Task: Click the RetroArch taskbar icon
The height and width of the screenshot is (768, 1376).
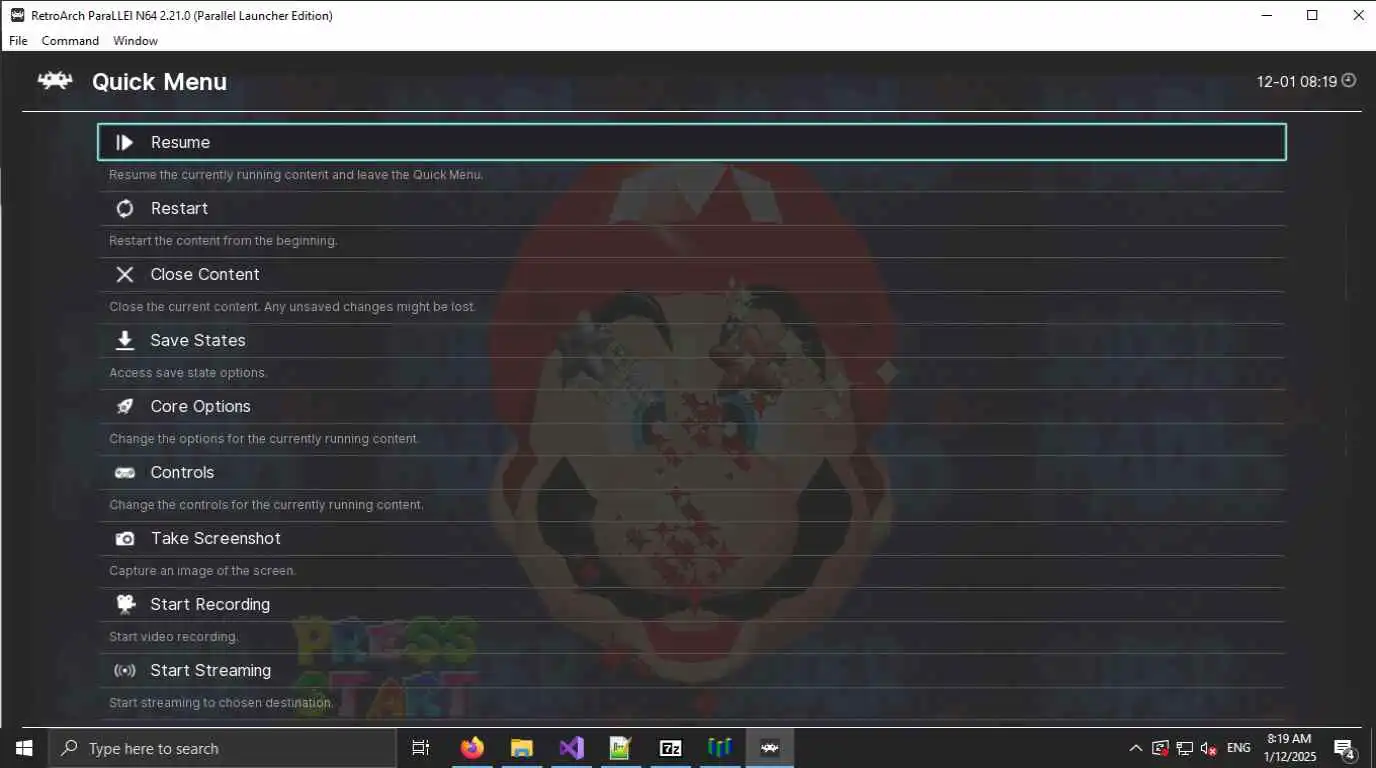Action: pos(769,748)
